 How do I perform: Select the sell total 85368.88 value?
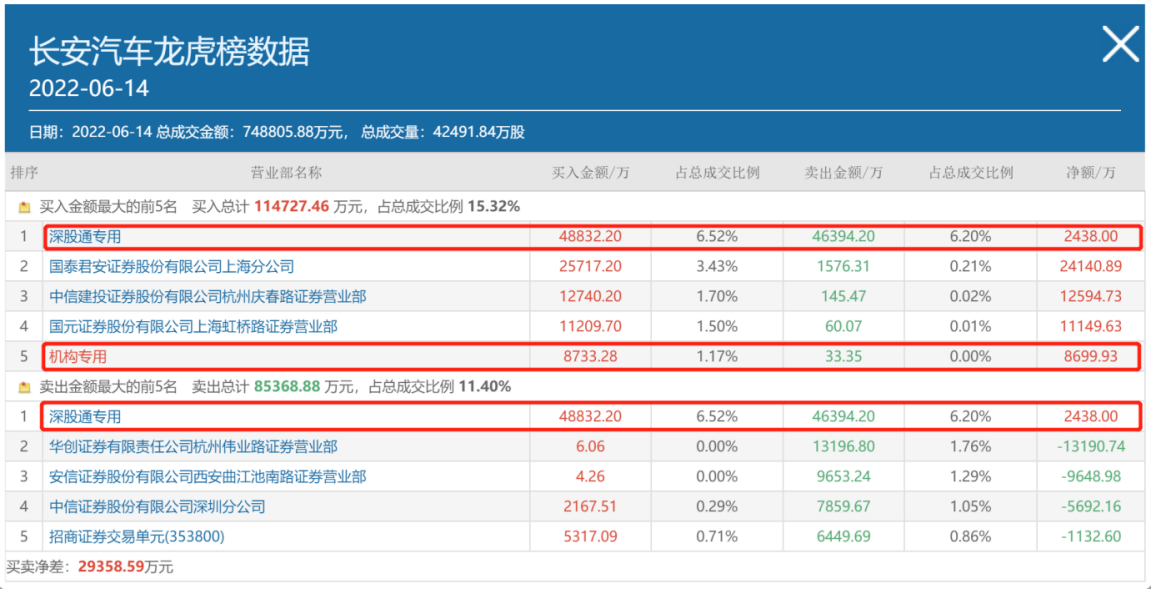288,386
